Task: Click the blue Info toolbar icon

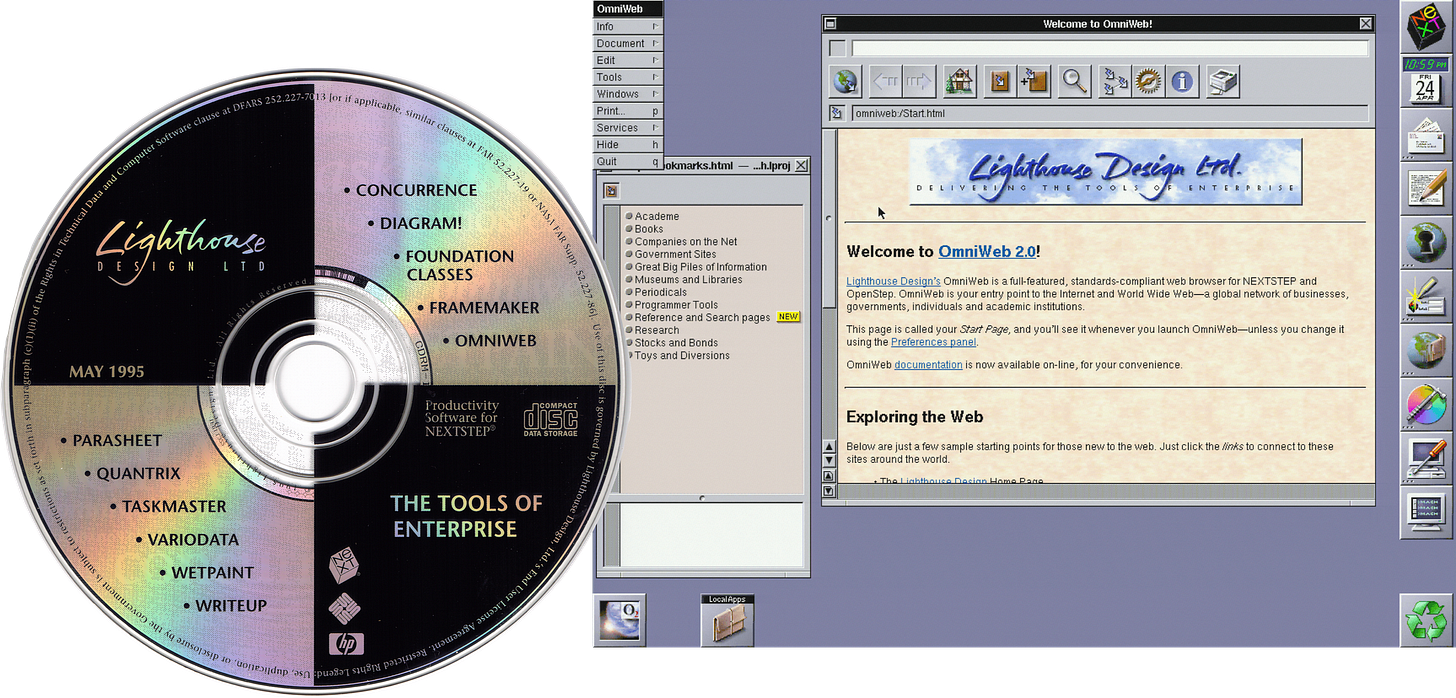Action: point(1182,81)
